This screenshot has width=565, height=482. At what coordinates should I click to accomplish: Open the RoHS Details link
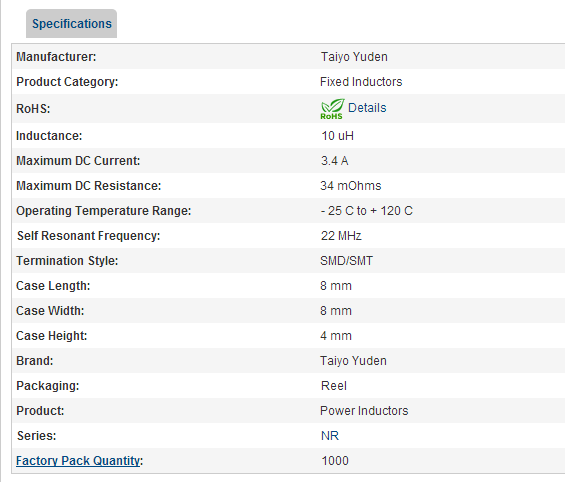click(367, 108)
